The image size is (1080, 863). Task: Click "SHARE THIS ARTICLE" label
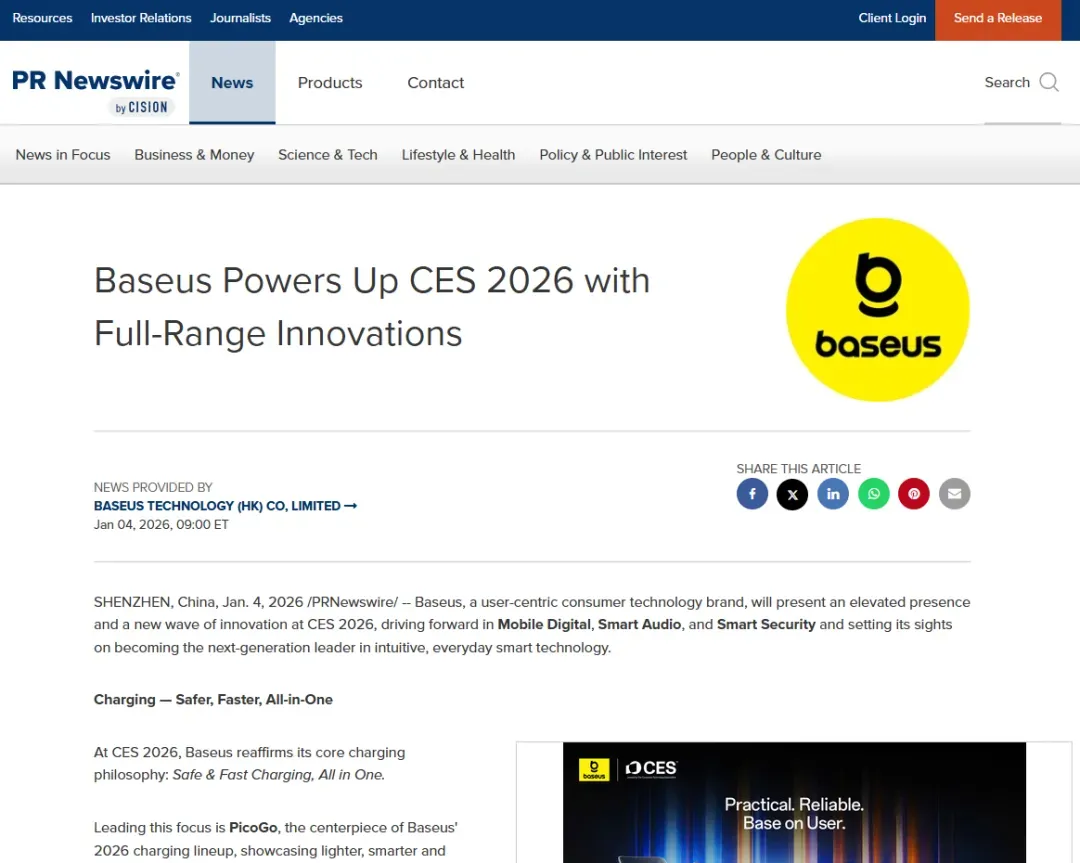pyautogui.click(x=798, y=468)
